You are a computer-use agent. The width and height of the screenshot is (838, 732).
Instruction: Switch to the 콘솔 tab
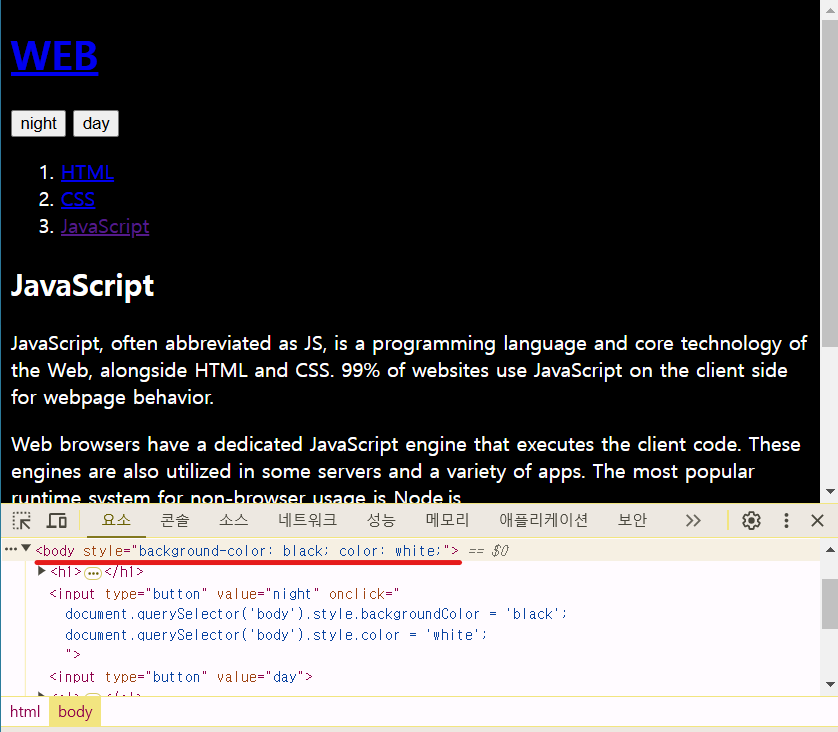[x=175, y=520]
